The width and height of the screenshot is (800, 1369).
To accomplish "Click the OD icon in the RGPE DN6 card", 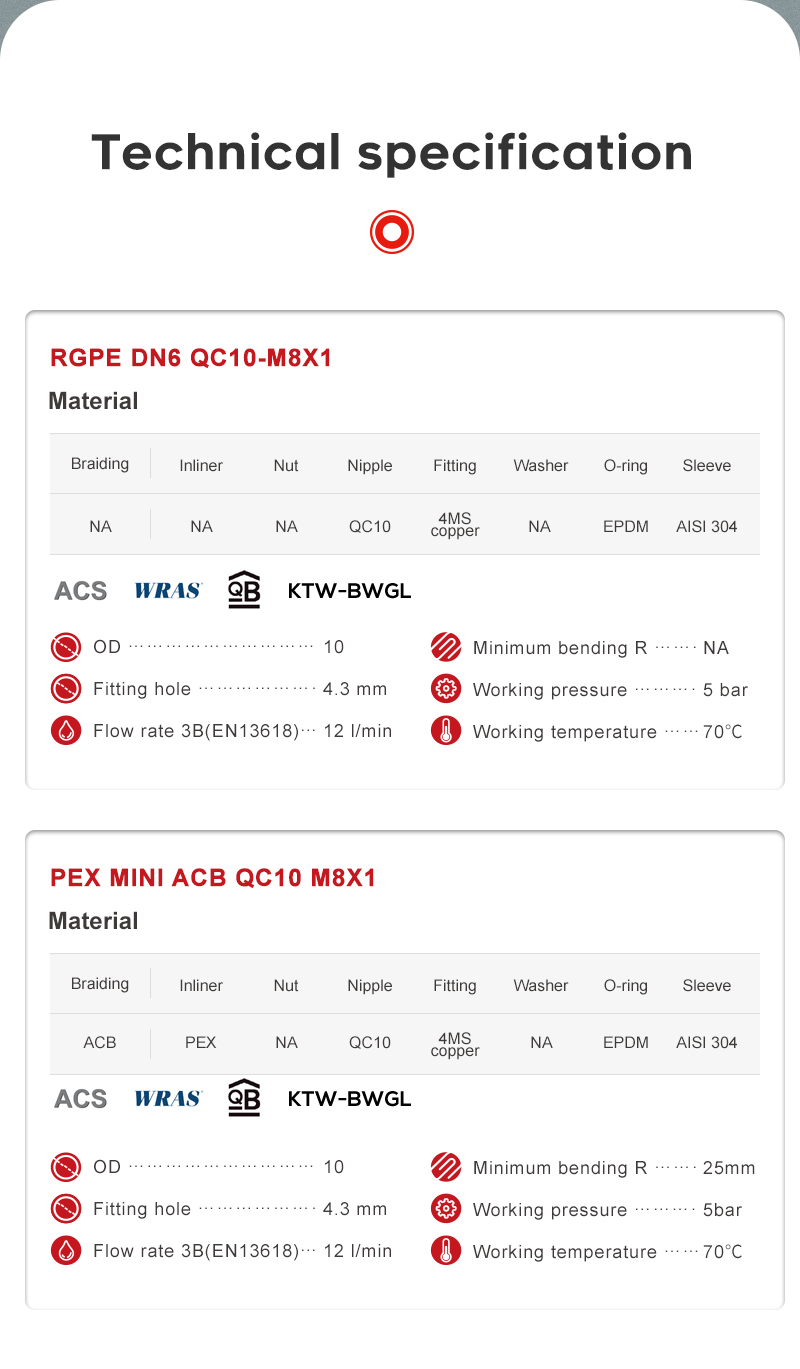I will click(66, 647).
